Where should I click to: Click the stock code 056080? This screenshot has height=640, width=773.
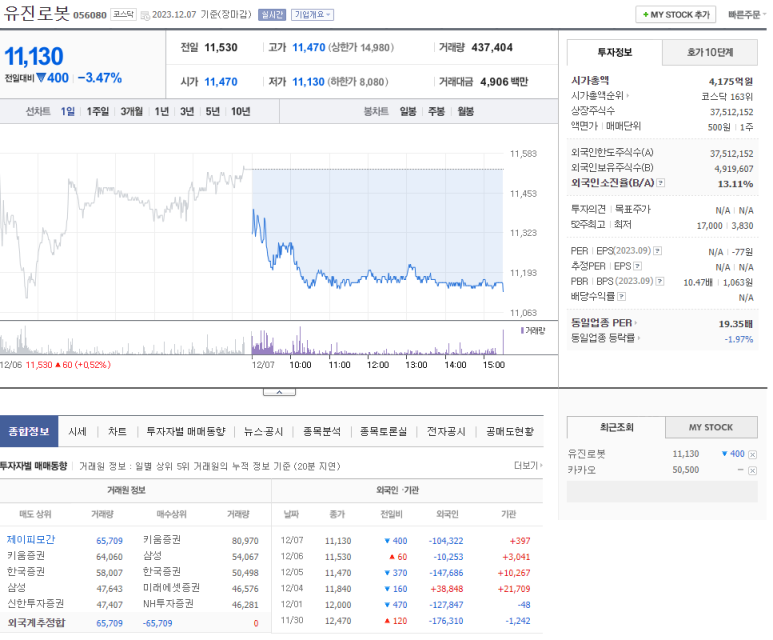coord(90,15)
